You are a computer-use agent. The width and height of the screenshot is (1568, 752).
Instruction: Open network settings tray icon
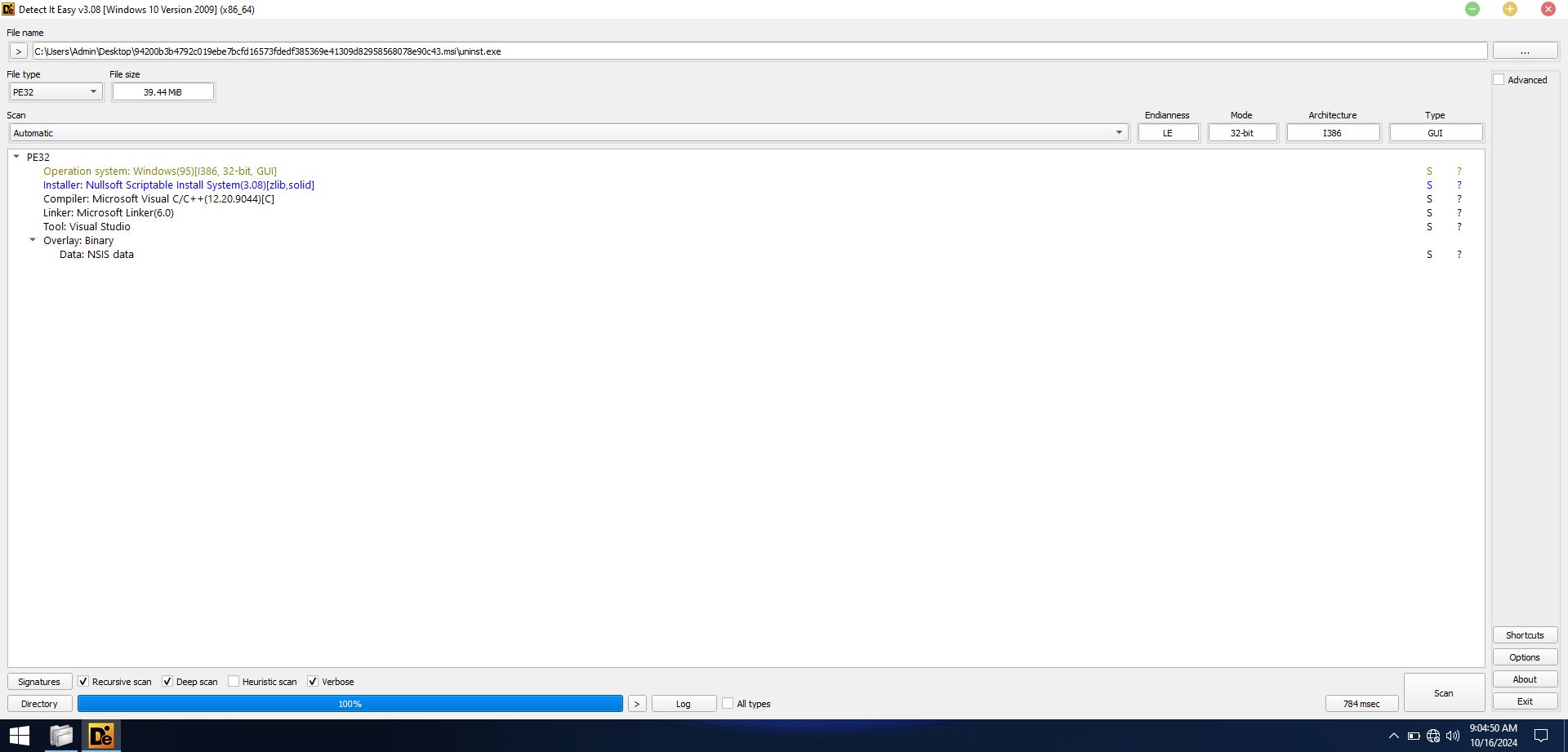(x=1433, y=736)
